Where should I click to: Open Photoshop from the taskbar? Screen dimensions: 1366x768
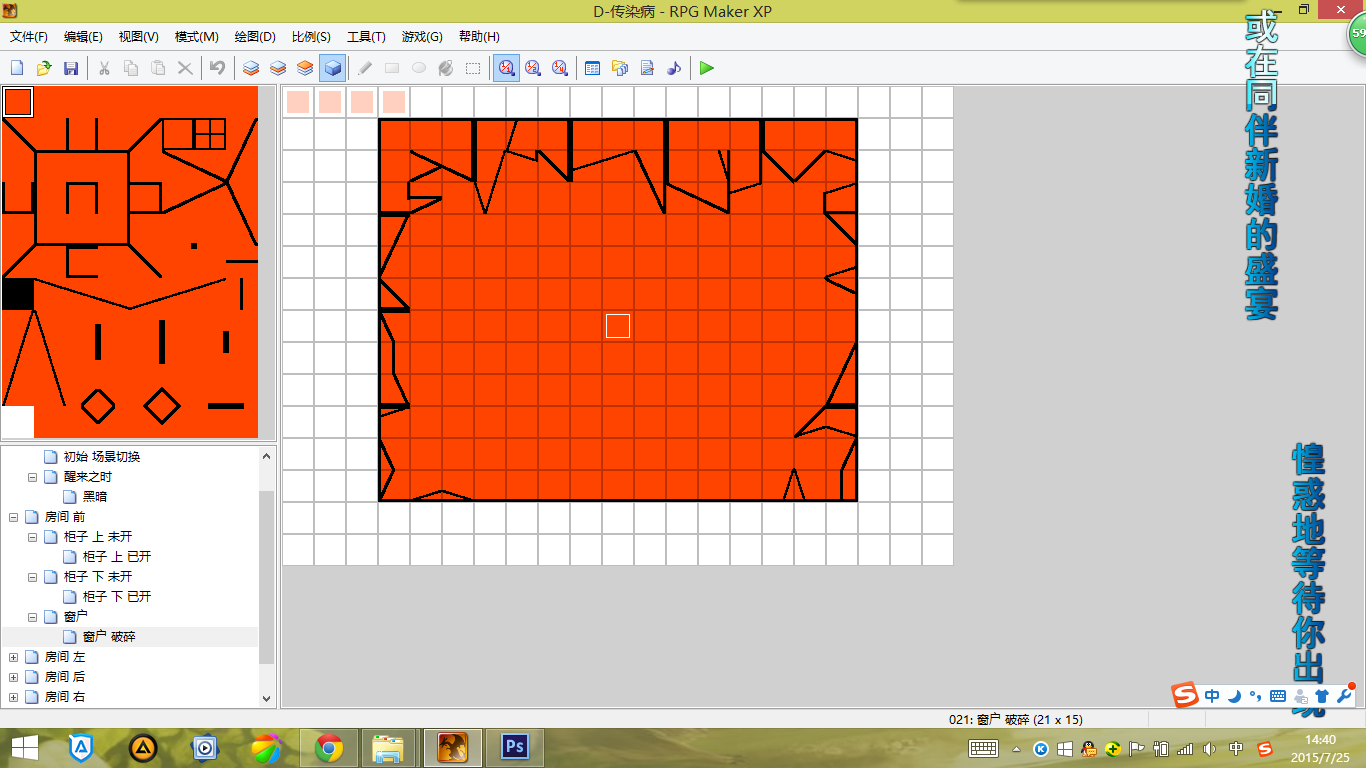[x=515, y=747]
